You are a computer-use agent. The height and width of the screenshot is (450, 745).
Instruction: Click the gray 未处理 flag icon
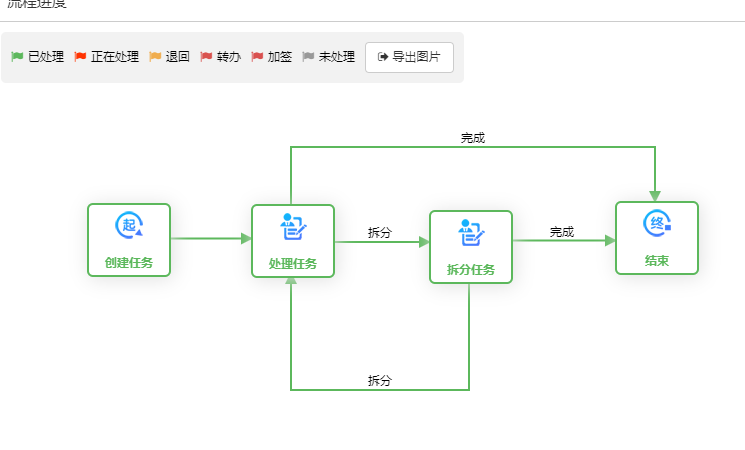click(308, 57)
